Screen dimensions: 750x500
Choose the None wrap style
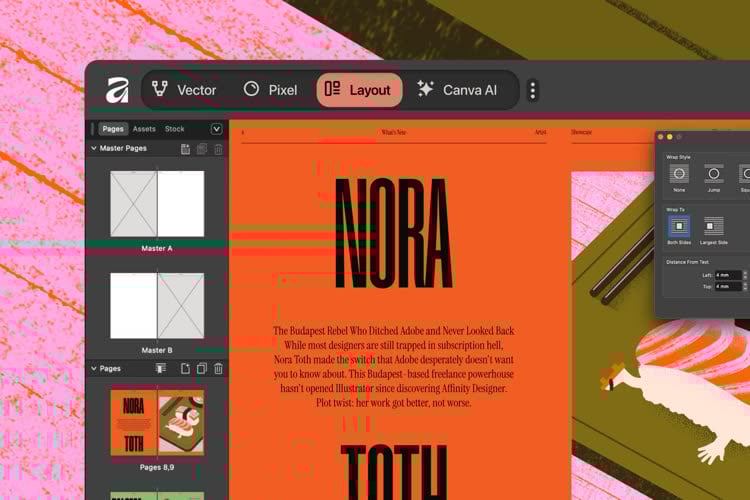coord(680,174)
